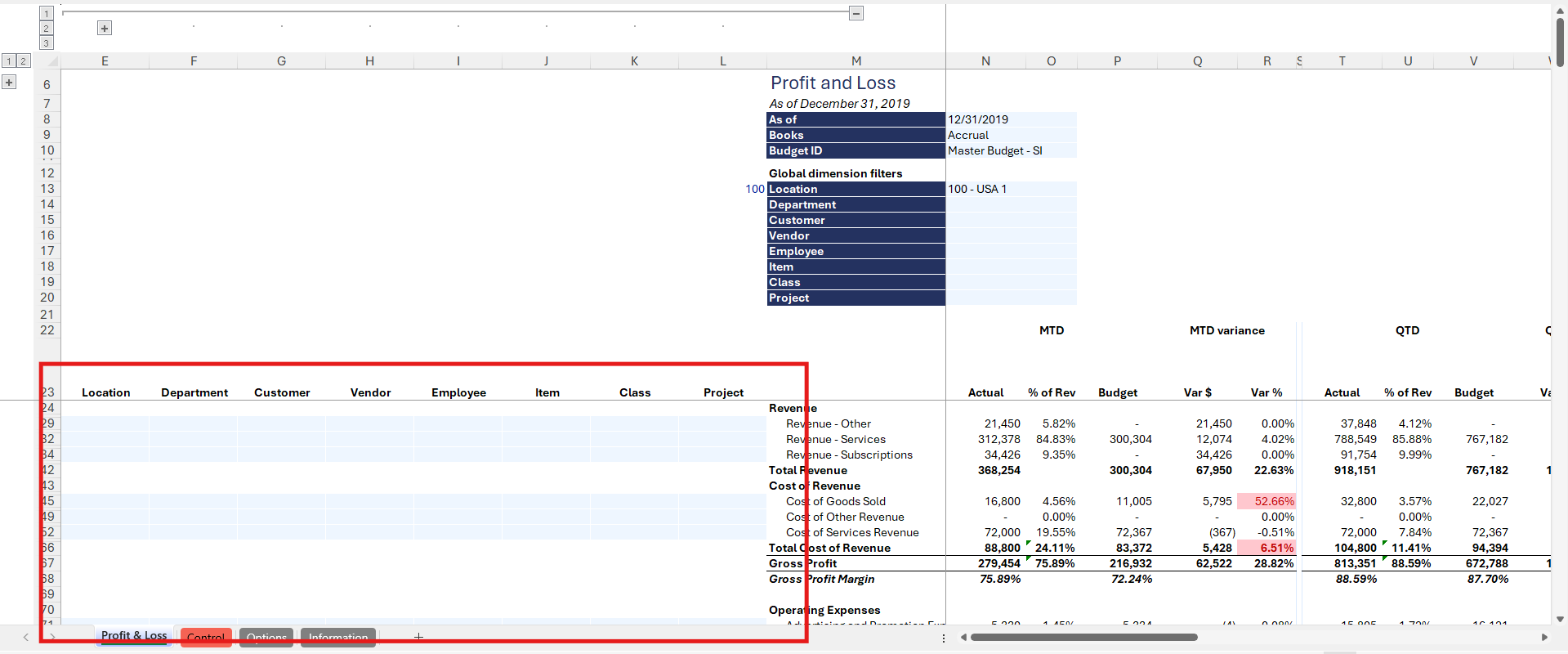Screen dimensions: 1568x654
Task: Click row outline level 2 button
Action: (x=23, y=61)
